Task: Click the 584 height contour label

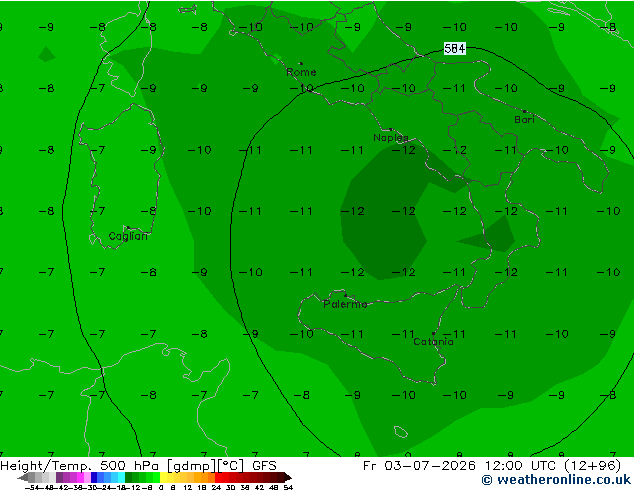Action: click(454, 49)
